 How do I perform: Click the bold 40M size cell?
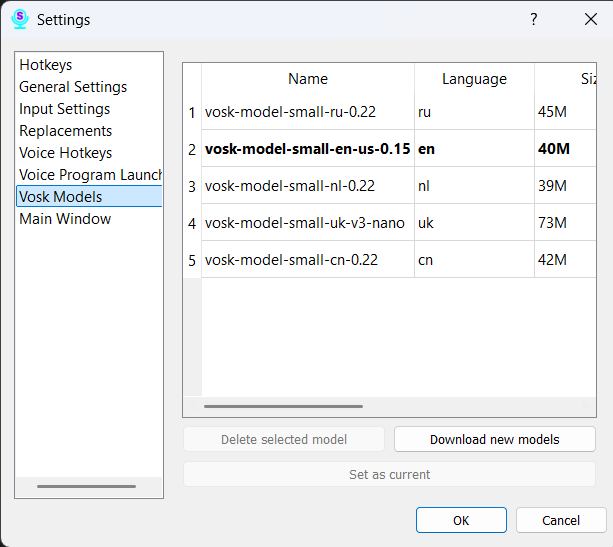click(x=565, y=149)
